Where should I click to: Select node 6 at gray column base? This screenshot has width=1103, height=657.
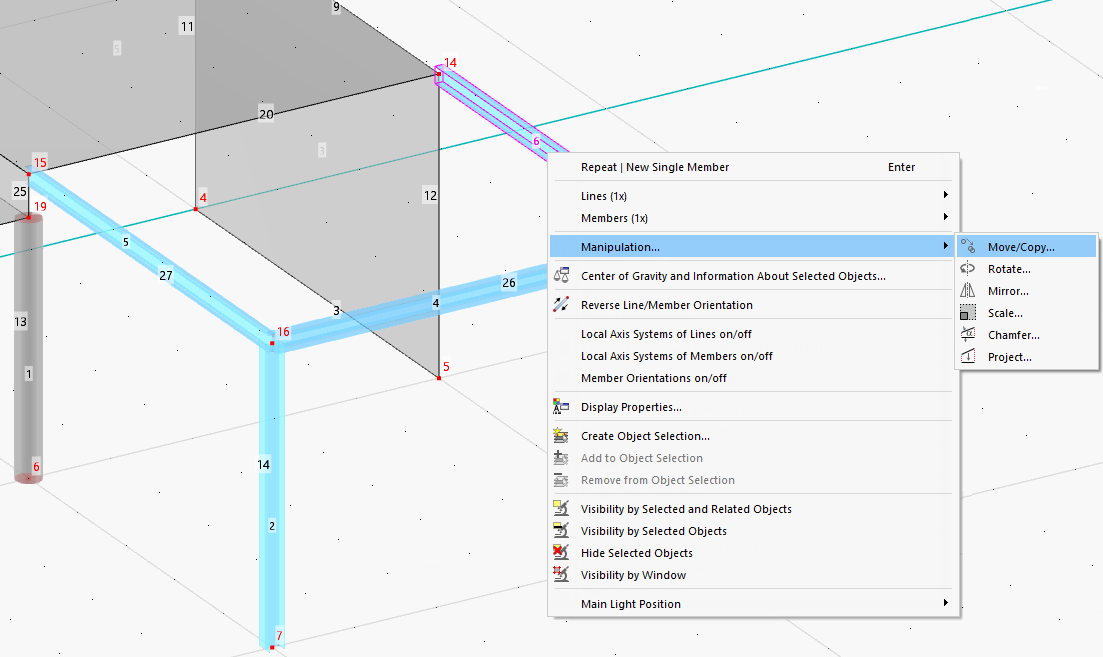(28, 478)
